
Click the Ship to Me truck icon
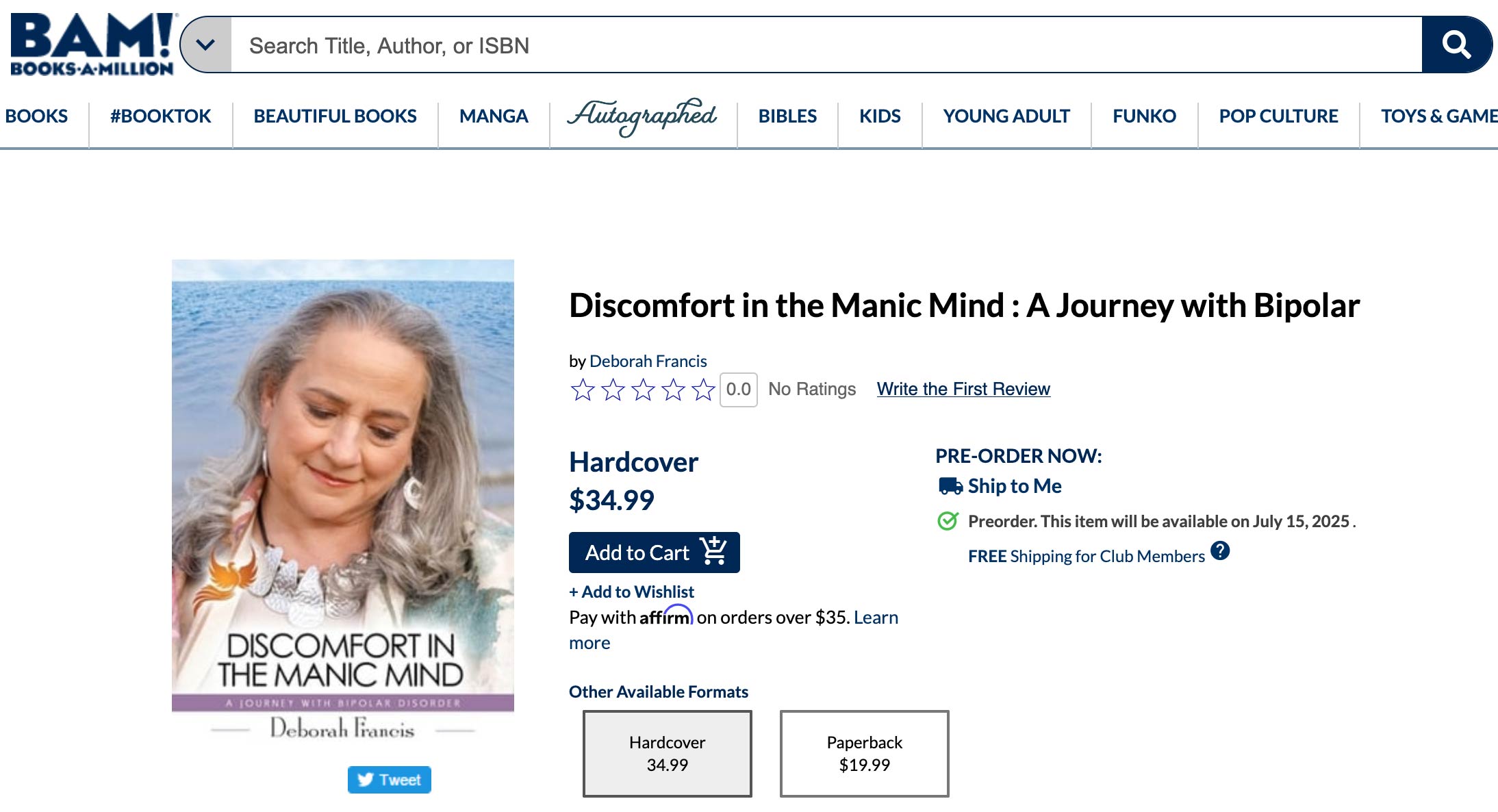(x=950, y=486)
